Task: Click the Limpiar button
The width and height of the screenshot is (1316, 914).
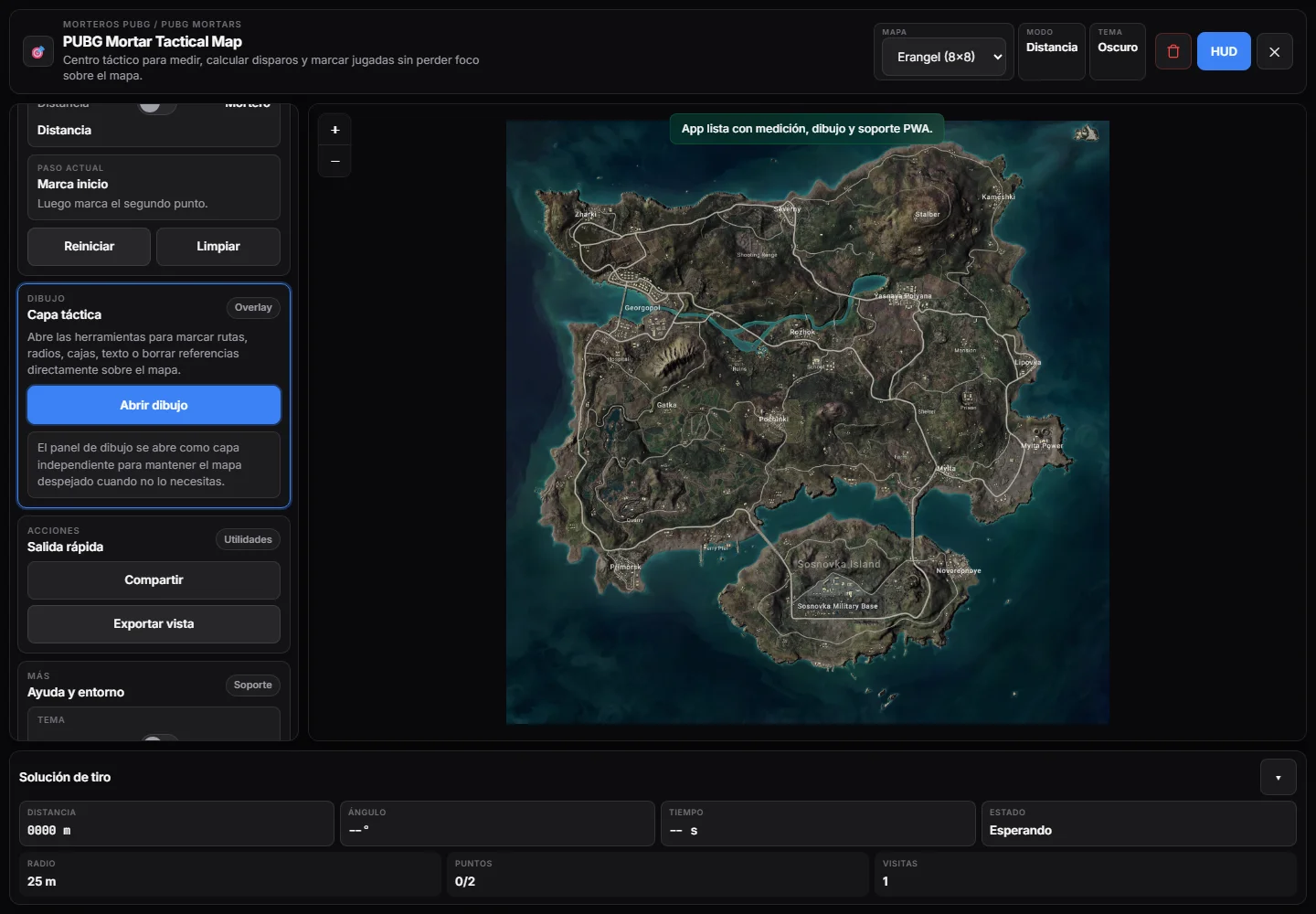Action: [x=218, y=247]
